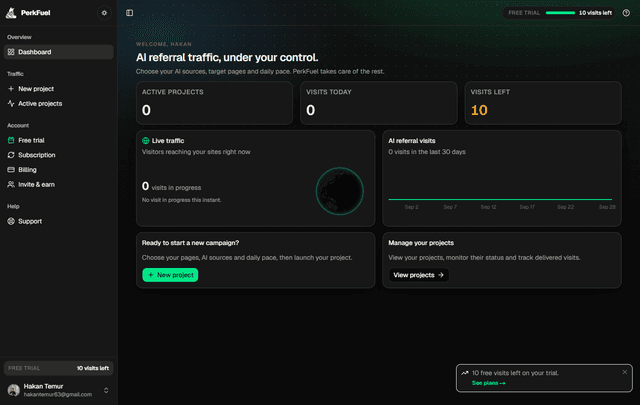Click the '10 visits left' text in top bar
The image size is (640, 405).
(x=596, y=13)
